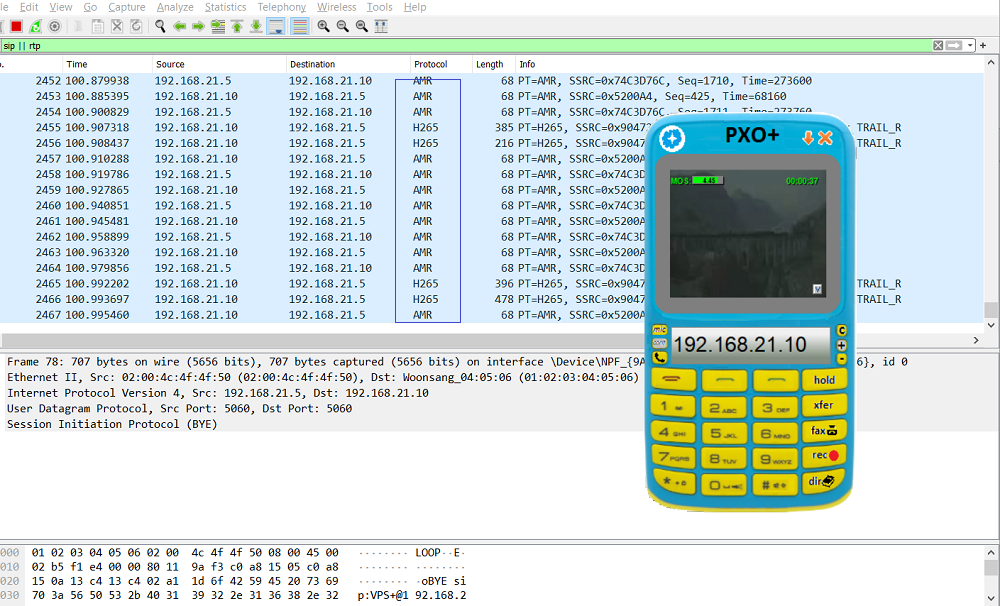Minimize softphone with the orange down arrow

[808, 138]
